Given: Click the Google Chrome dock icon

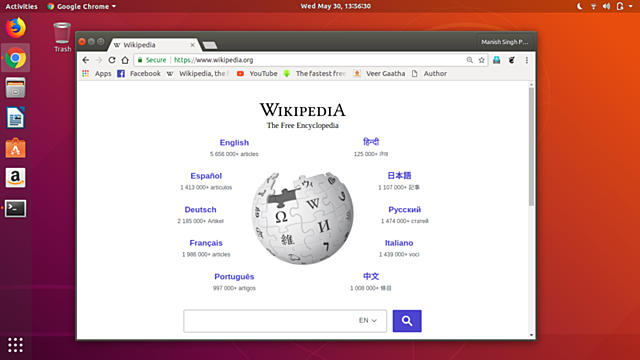Looking at the screenshot, I should click(x=16, y=58).
